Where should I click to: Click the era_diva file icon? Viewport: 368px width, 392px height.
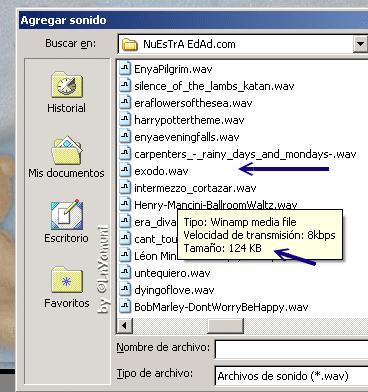click(x=125, y=221)
